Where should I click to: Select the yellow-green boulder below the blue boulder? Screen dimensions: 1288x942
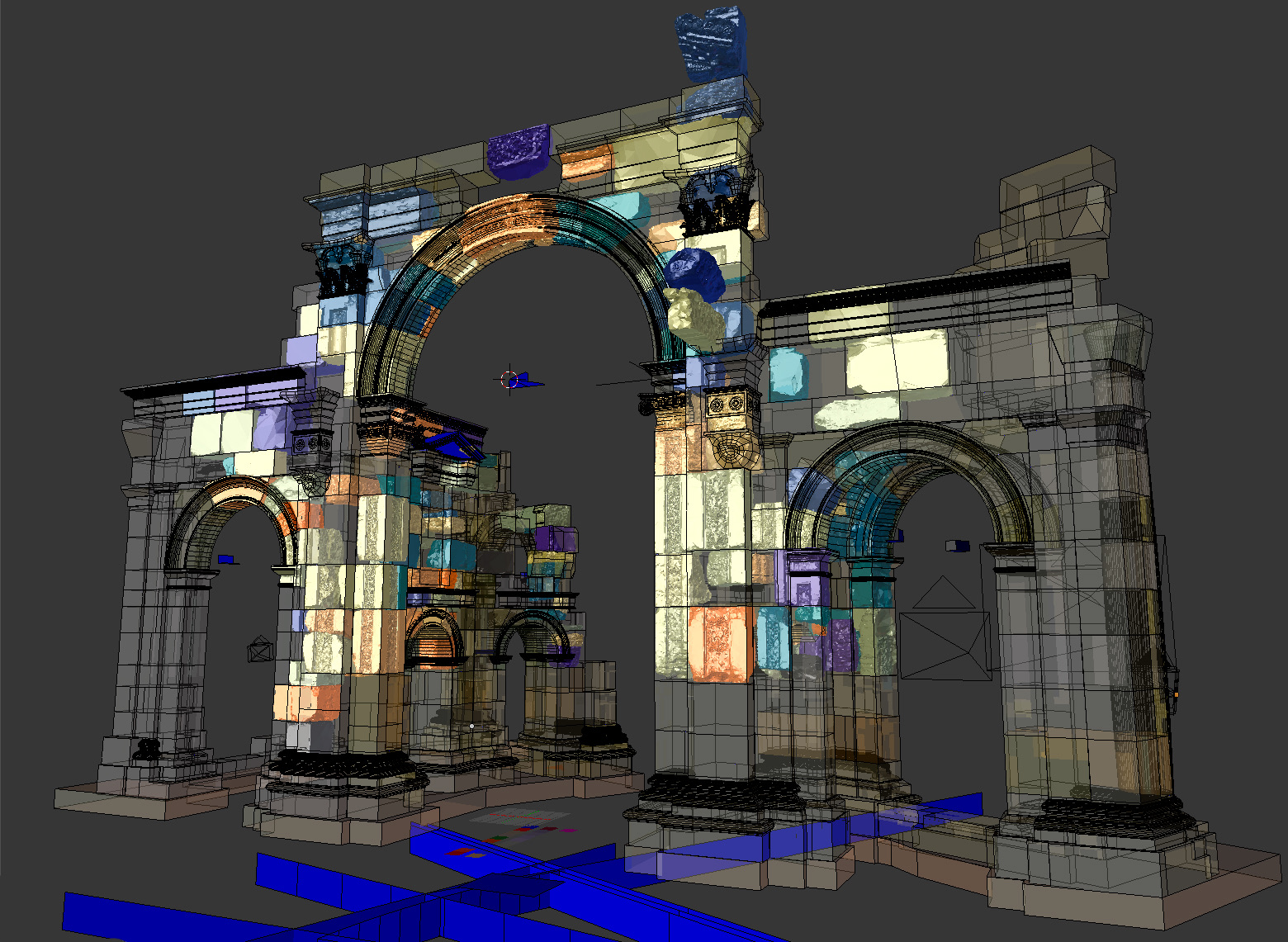pyautogui.click(x=694, y=317)
